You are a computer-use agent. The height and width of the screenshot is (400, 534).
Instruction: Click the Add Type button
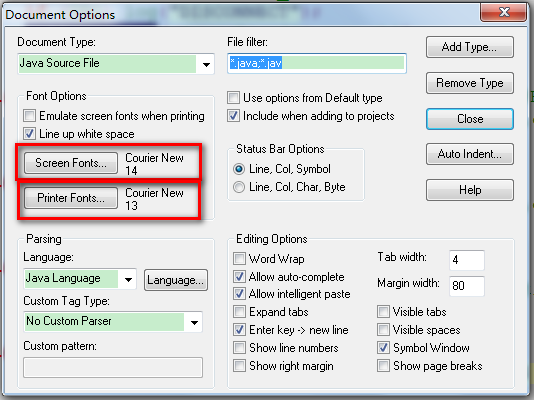pyautogui.click(x=470, y=47)
